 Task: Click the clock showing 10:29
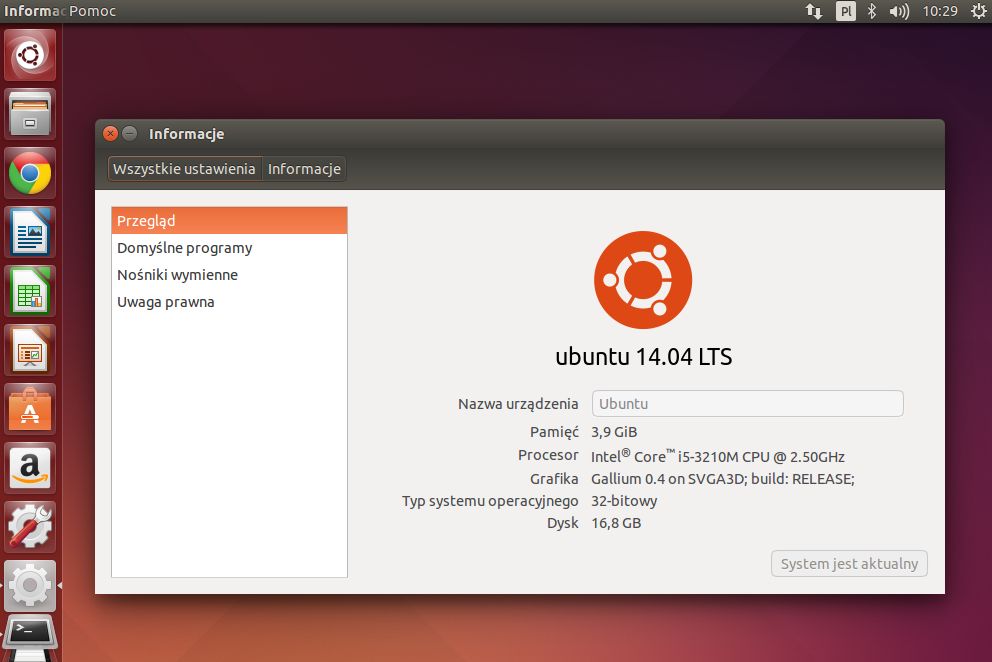point(939,11)
